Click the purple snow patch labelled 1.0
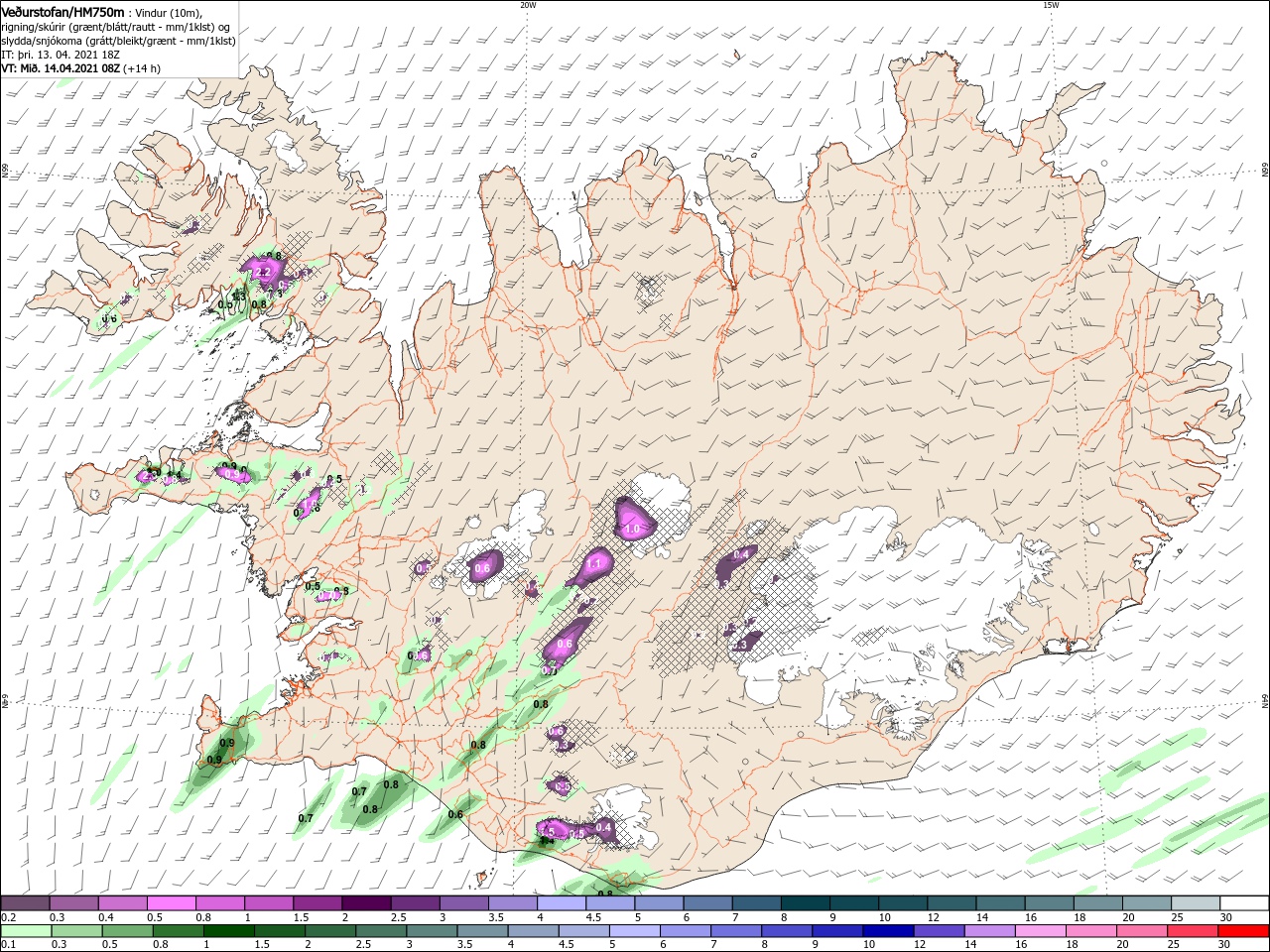The width and height of the screenshot is (1270, 952). click(634, 520)
